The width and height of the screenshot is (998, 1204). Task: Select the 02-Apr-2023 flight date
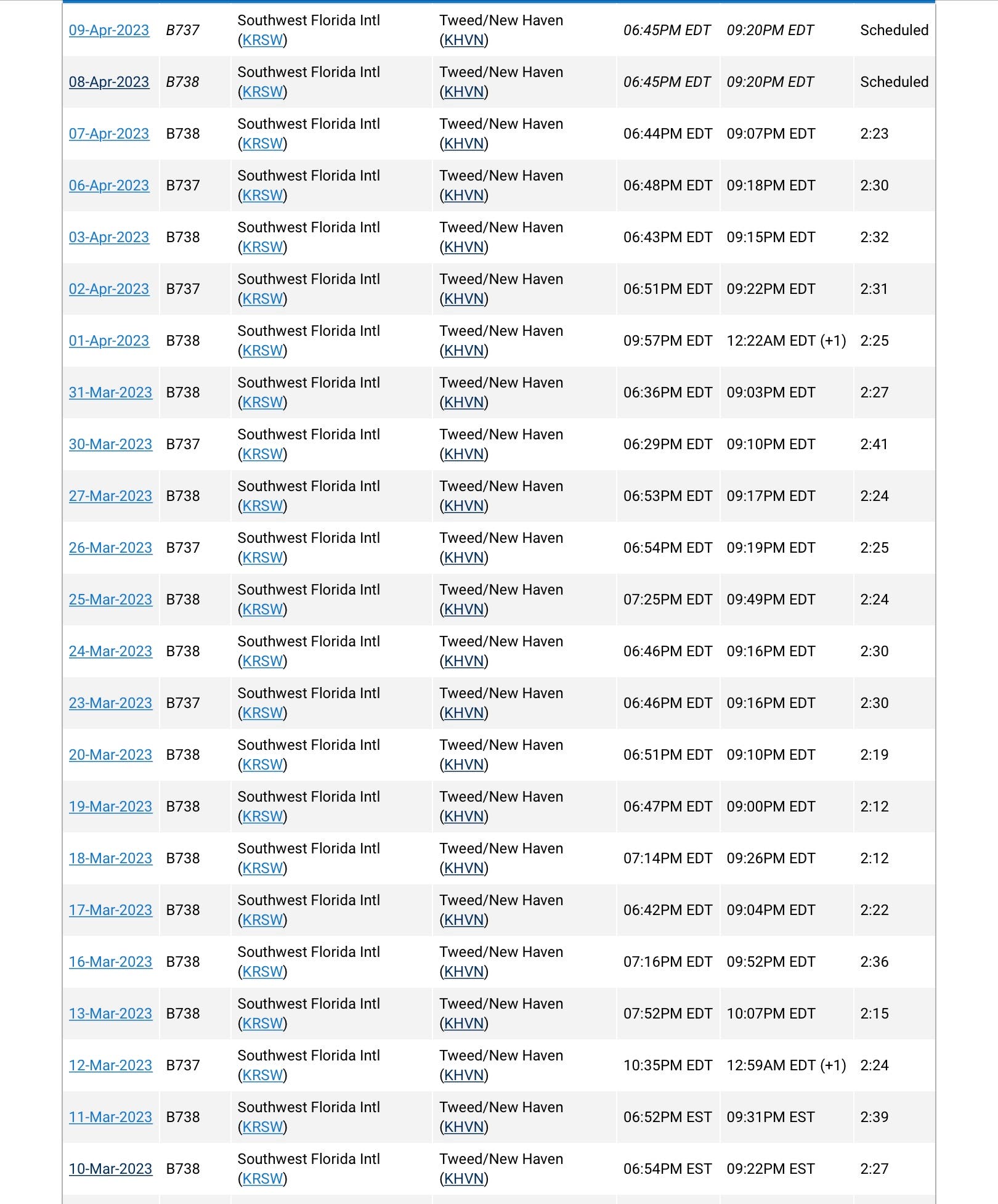109,289
